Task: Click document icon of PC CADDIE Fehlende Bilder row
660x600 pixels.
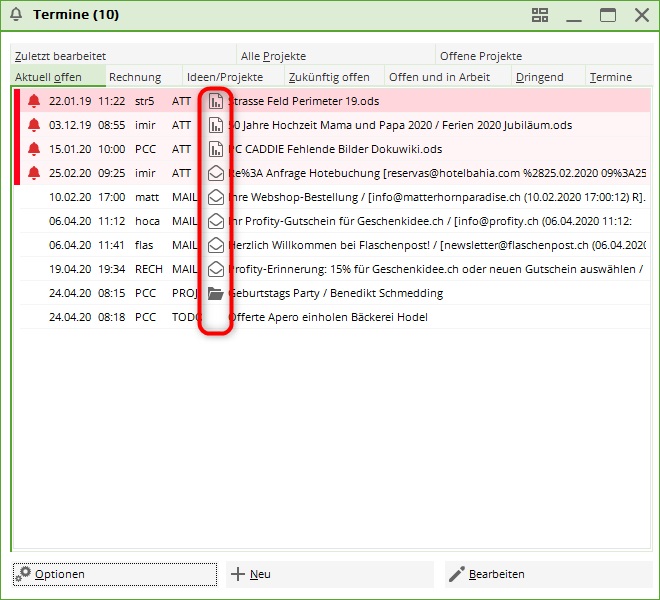Action: pos(215,149)
